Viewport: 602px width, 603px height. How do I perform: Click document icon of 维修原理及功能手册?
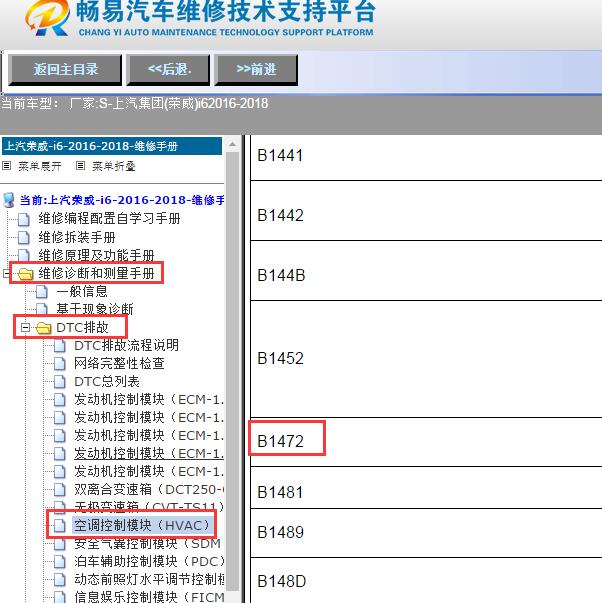pos(23,255)
